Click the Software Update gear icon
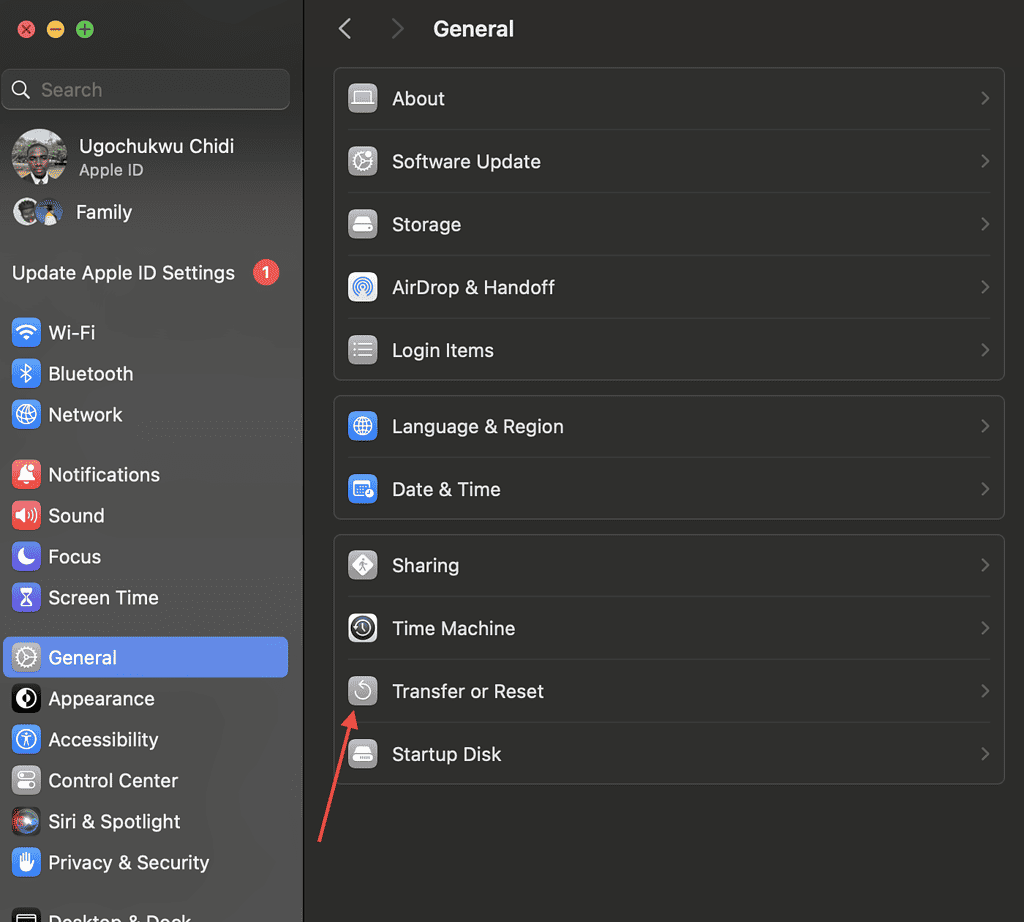 click(362, 161)
